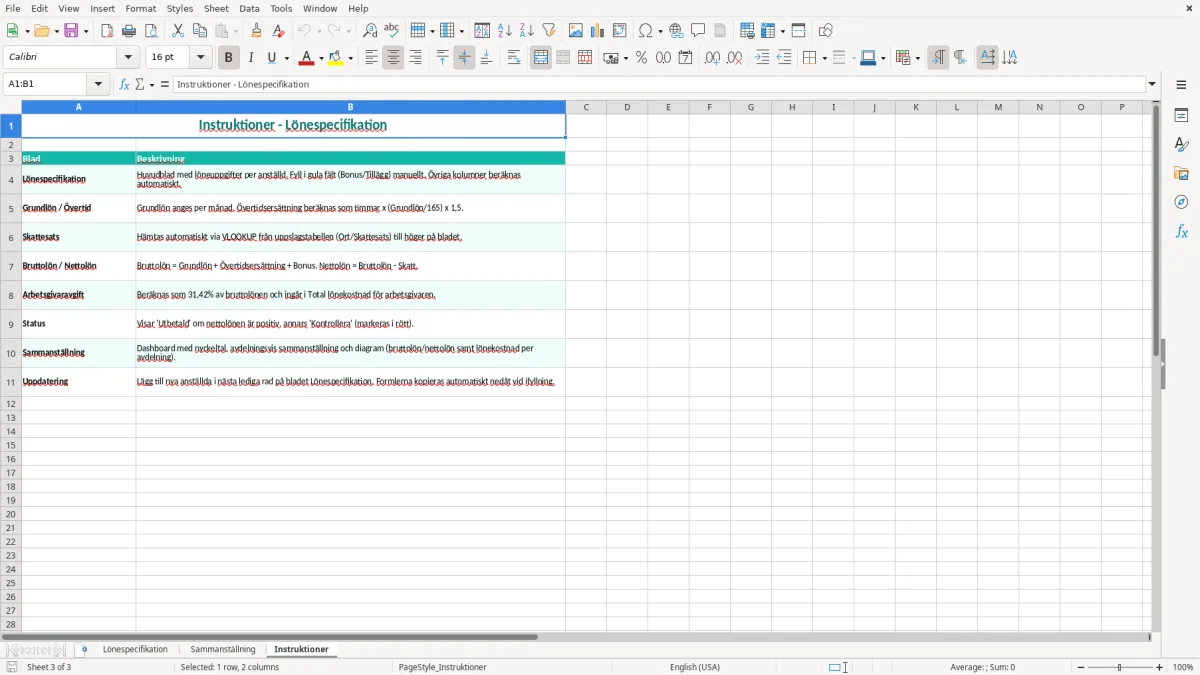The image size is (1200, 675).
Task: Sort ascending
Action: pos(505,31)
